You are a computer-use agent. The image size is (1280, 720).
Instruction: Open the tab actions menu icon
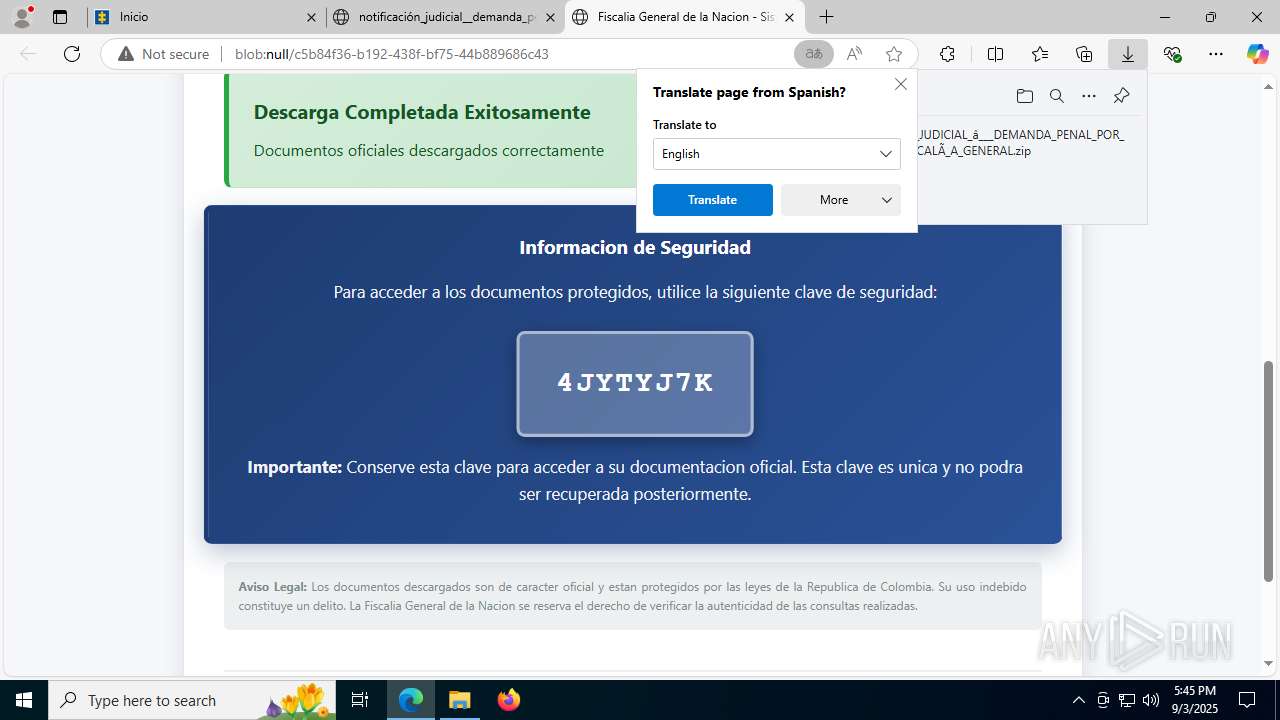(x=60, y=17)
